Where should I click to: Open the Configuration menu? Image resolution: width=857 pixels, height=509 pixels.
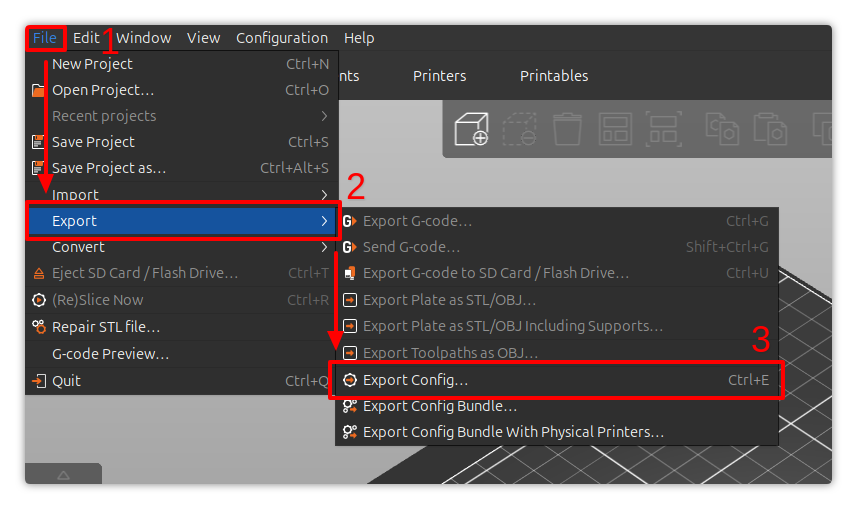pyautogui.click(x=282, y=38)
